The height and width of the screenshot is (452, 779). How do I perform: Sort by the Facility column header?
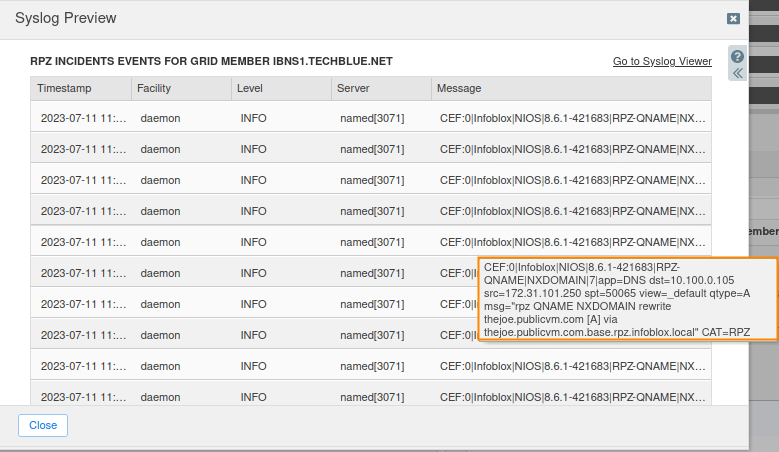[181, 88]
